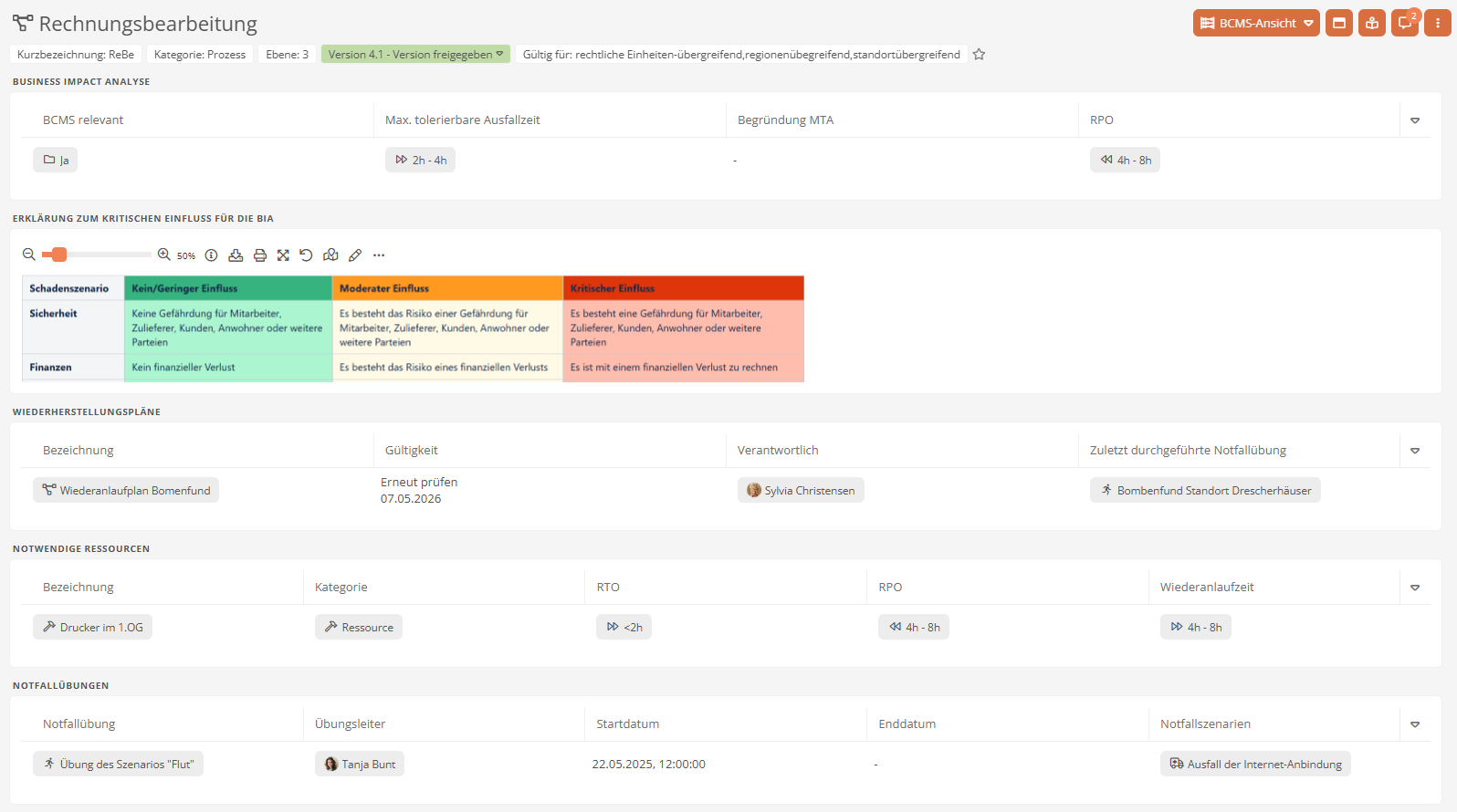Open the Wiederanlaufplan Bomenfund plan
This screenshot has width=1457, height=812.
126,490
